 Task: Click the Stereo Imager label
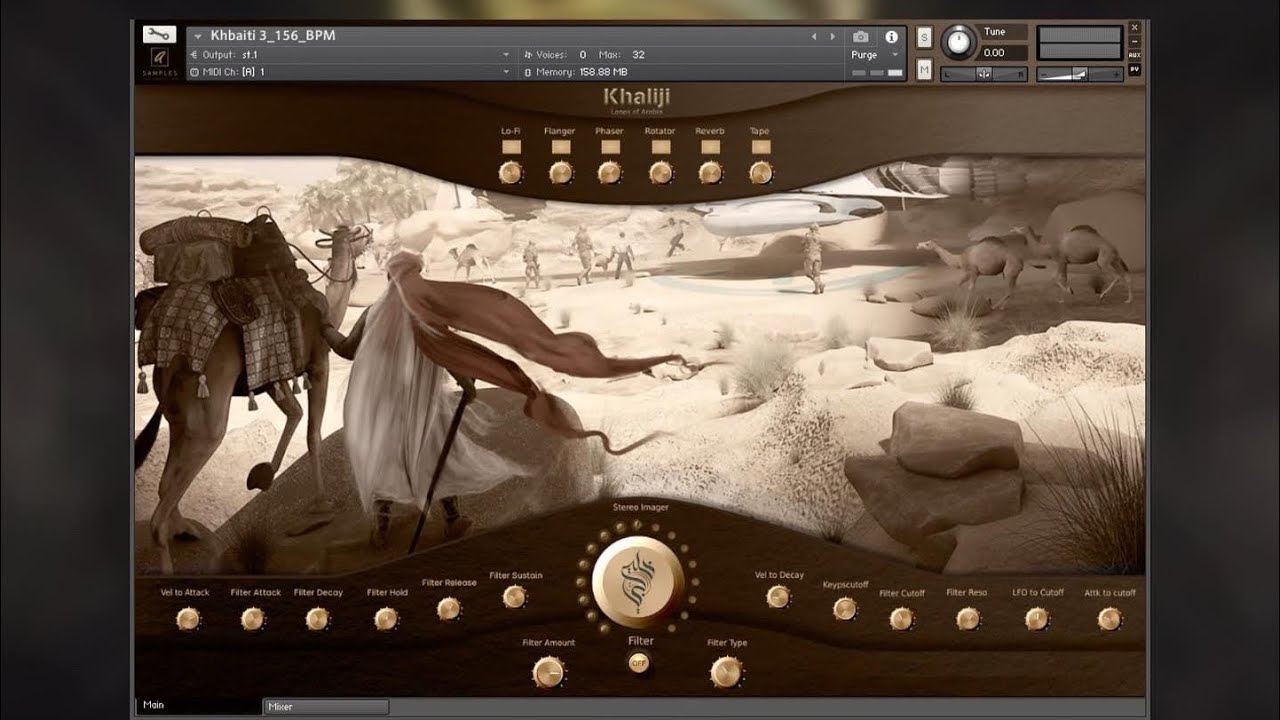tap(640, 508)
